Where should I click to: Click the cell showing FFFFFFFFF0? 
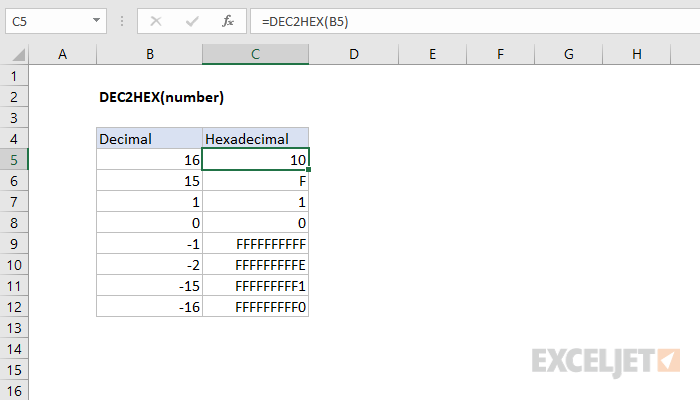click(x=255, y=307)
